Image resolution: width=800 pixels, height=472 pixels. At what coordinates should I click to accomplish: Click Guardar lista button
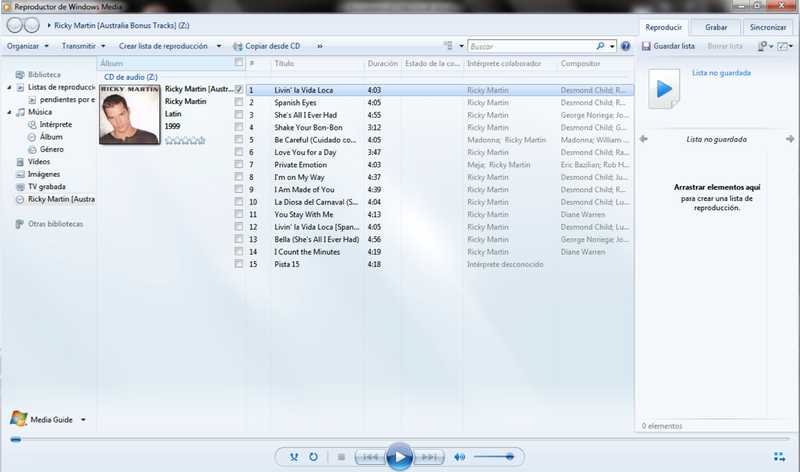(x=668, y=46)
